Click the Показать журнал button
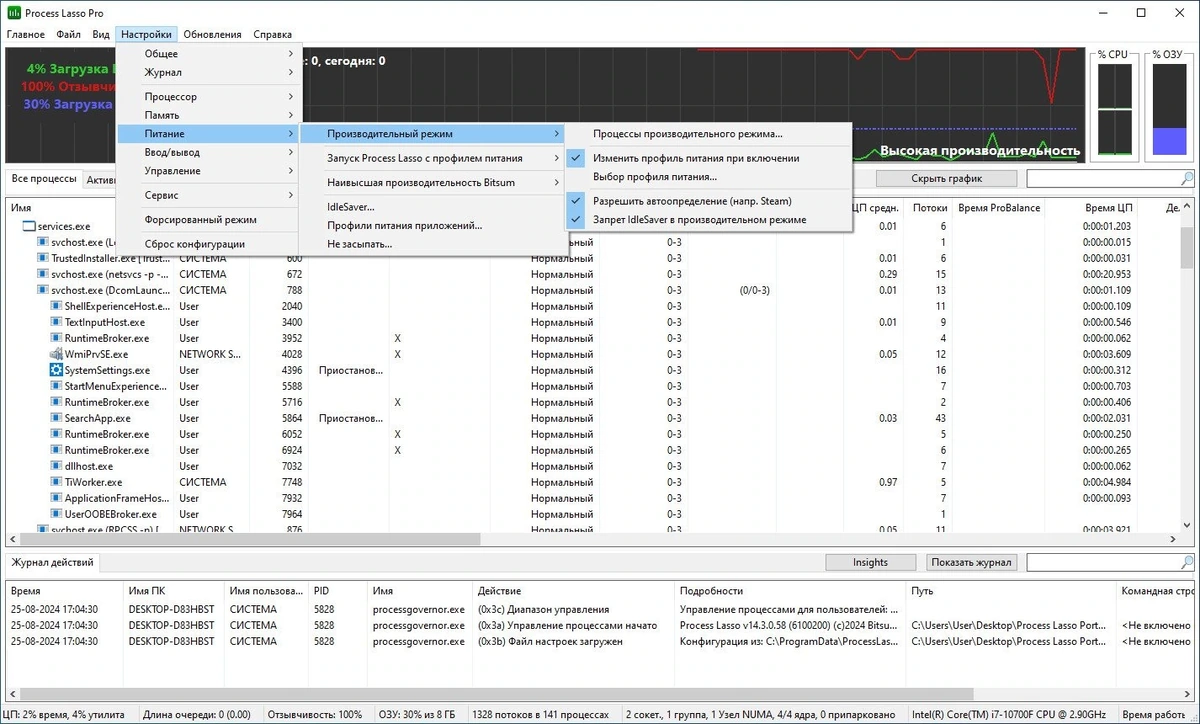This screenshot has height=724, width=1200. click(x=973, y=562)
